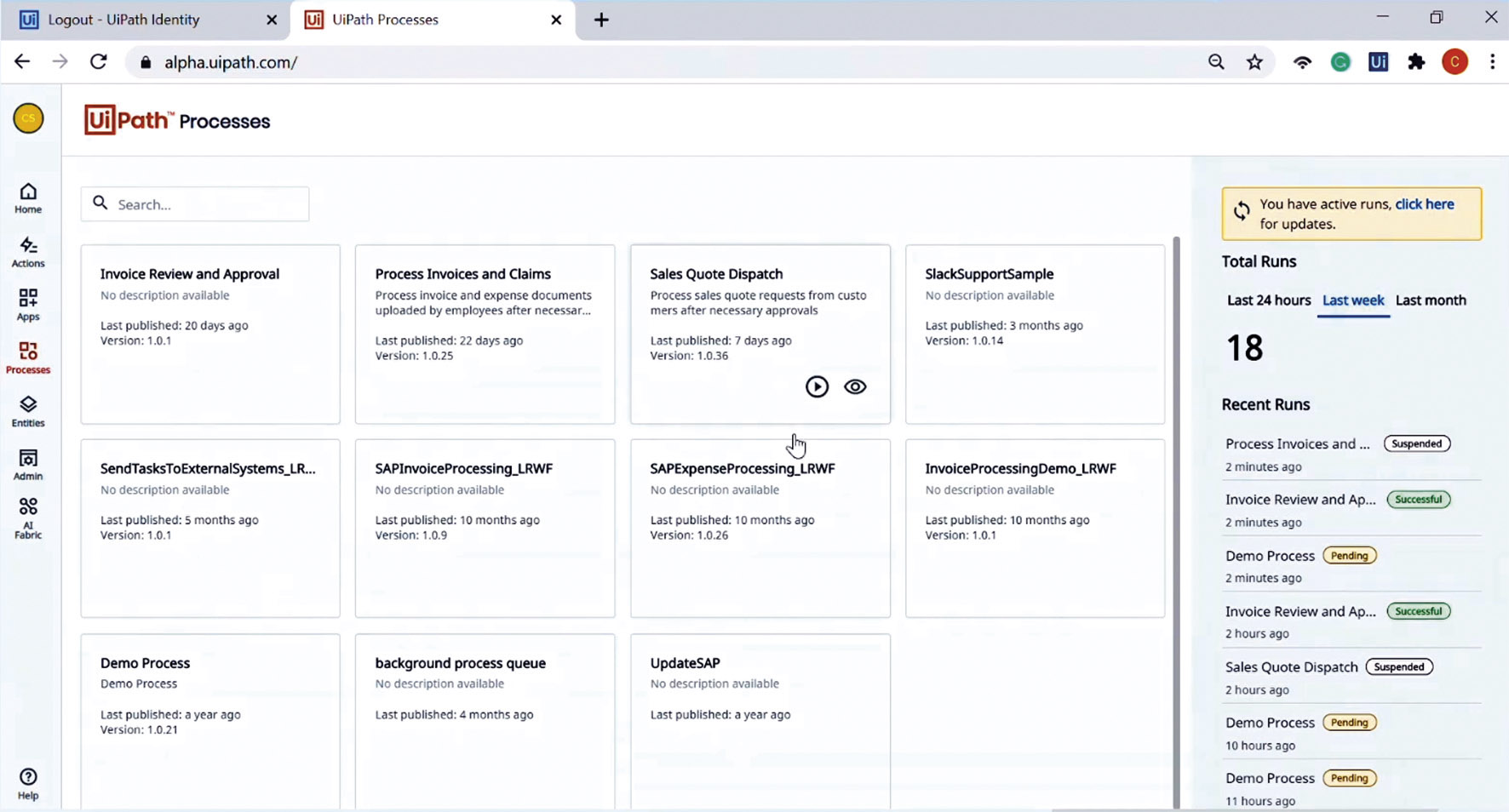
Task: Open the UpdateSAP process card
Action: click(760, 722)
